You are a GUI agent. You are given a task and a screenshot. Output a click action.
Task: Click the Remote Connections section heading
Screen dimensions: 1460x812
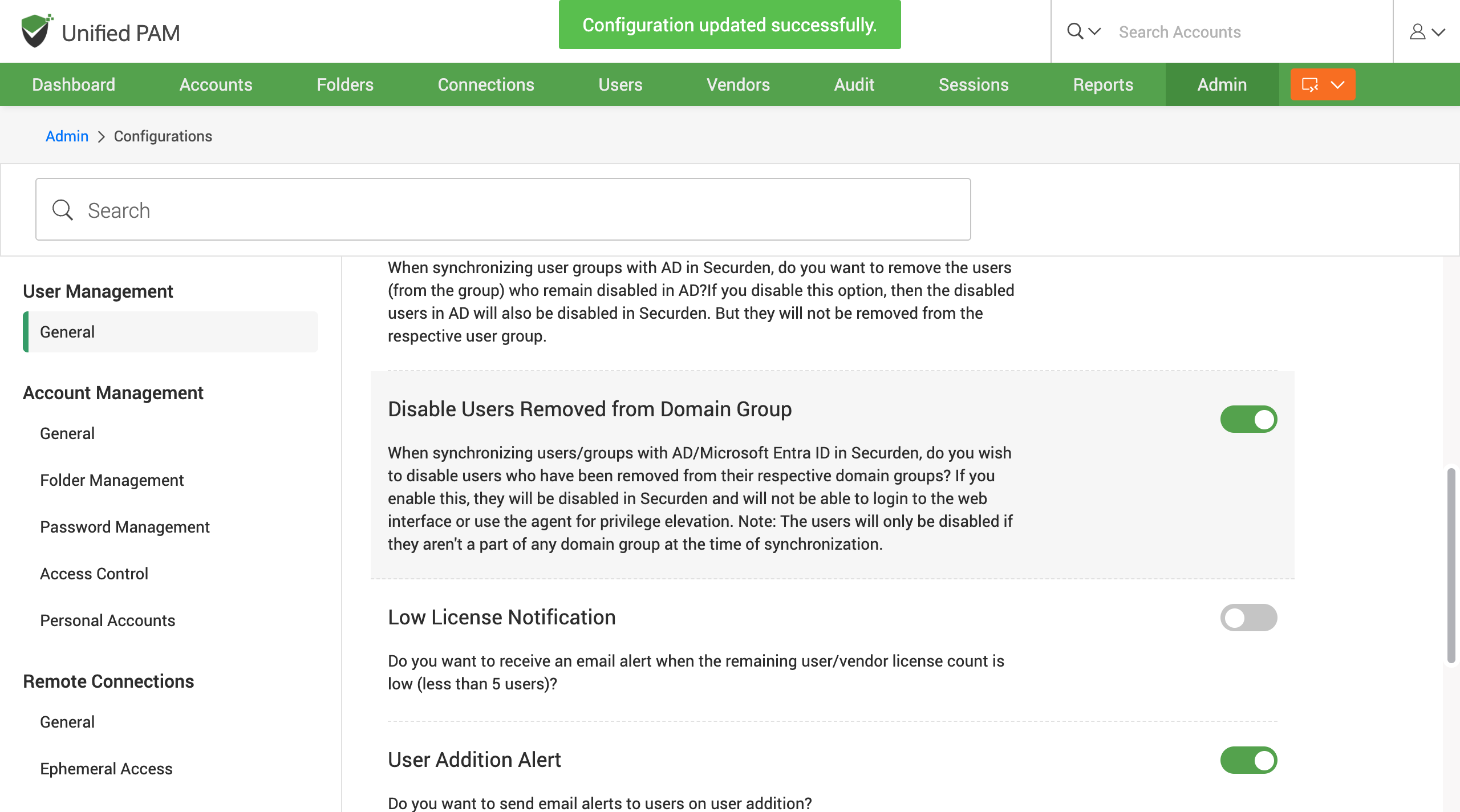[x=108, y=681]
